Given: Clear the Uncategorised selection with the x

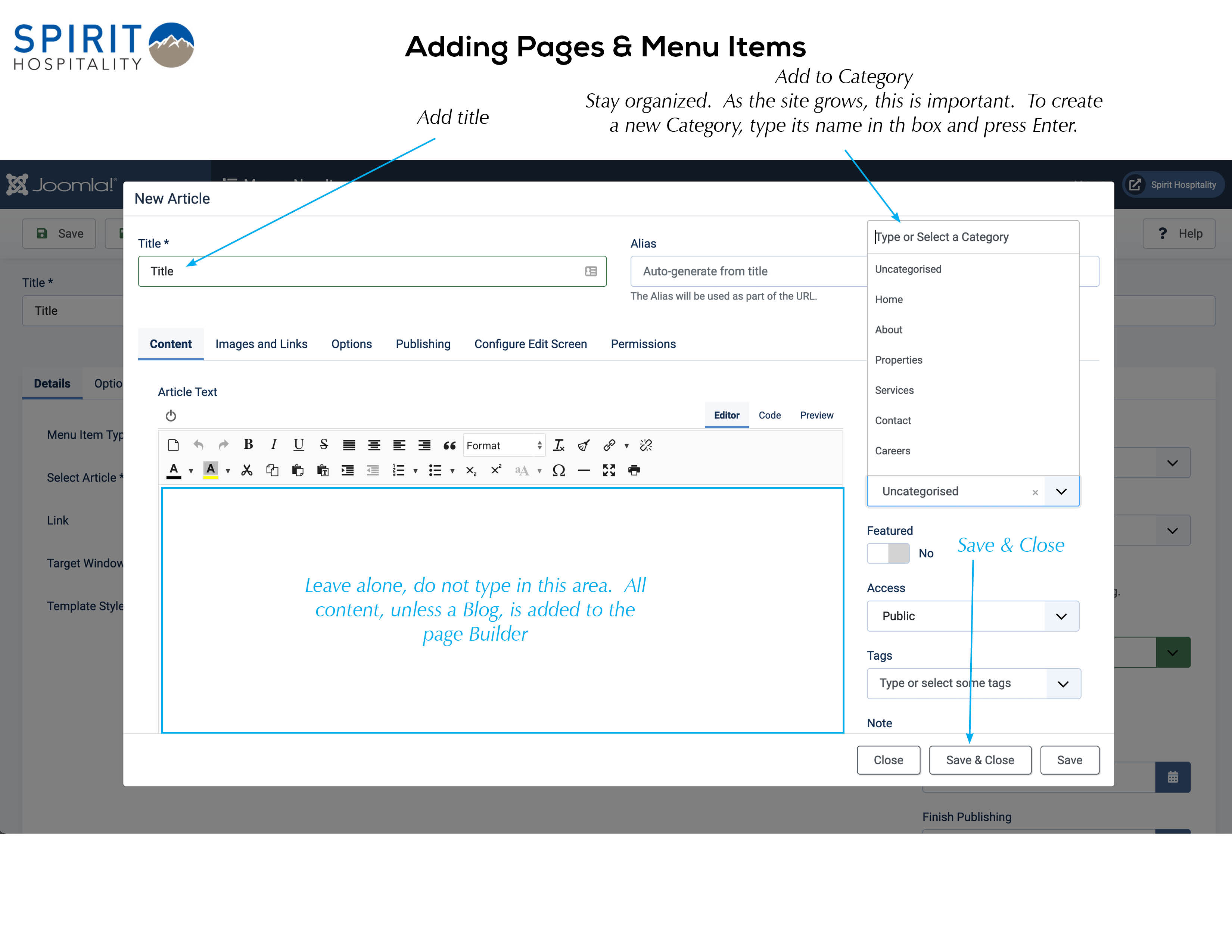Looking at the screenshot, I should pos(1035,492).
